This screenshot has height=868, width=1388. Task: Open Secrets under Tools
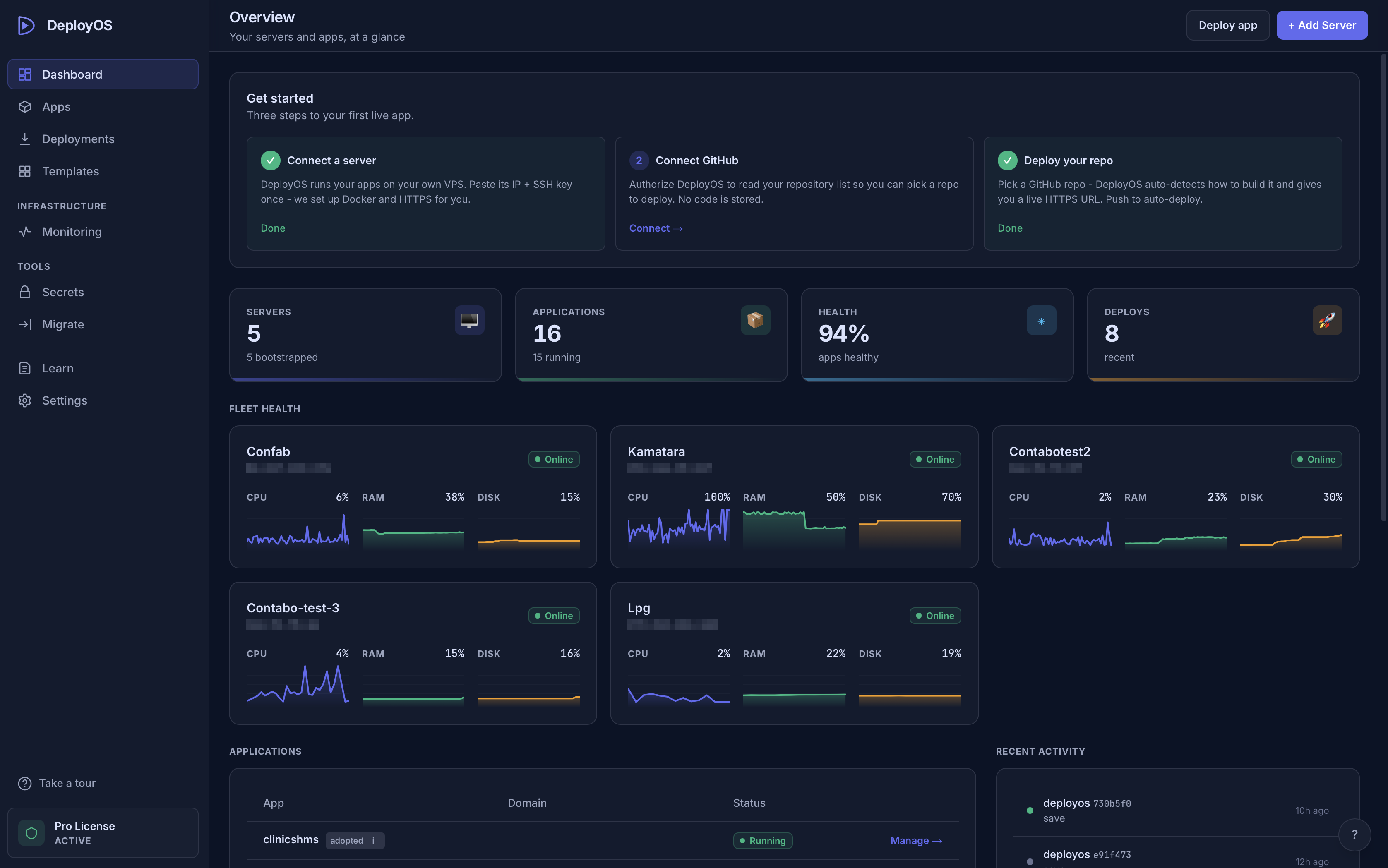tap(103, 292)
